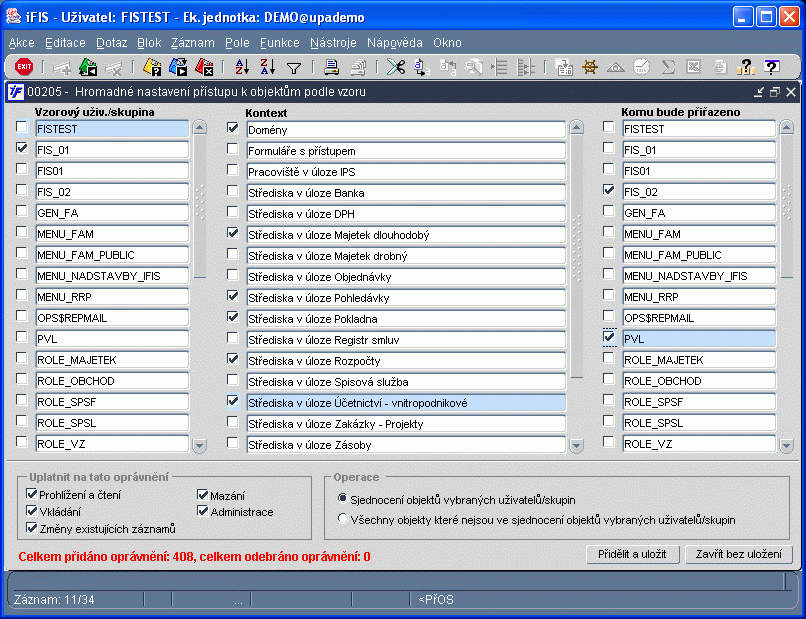Click ROLE_OBCHOD field in Komu bude přiřazeno list
806x619 pixels.
pos(699,381)
